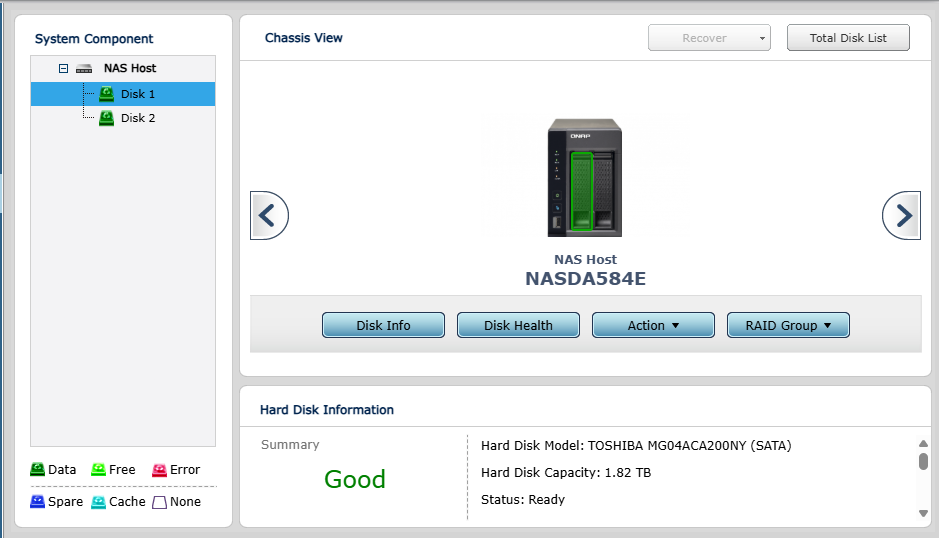Open the Recover dropdown
Viewport: 939px width, 538px height.
(709, 38)
